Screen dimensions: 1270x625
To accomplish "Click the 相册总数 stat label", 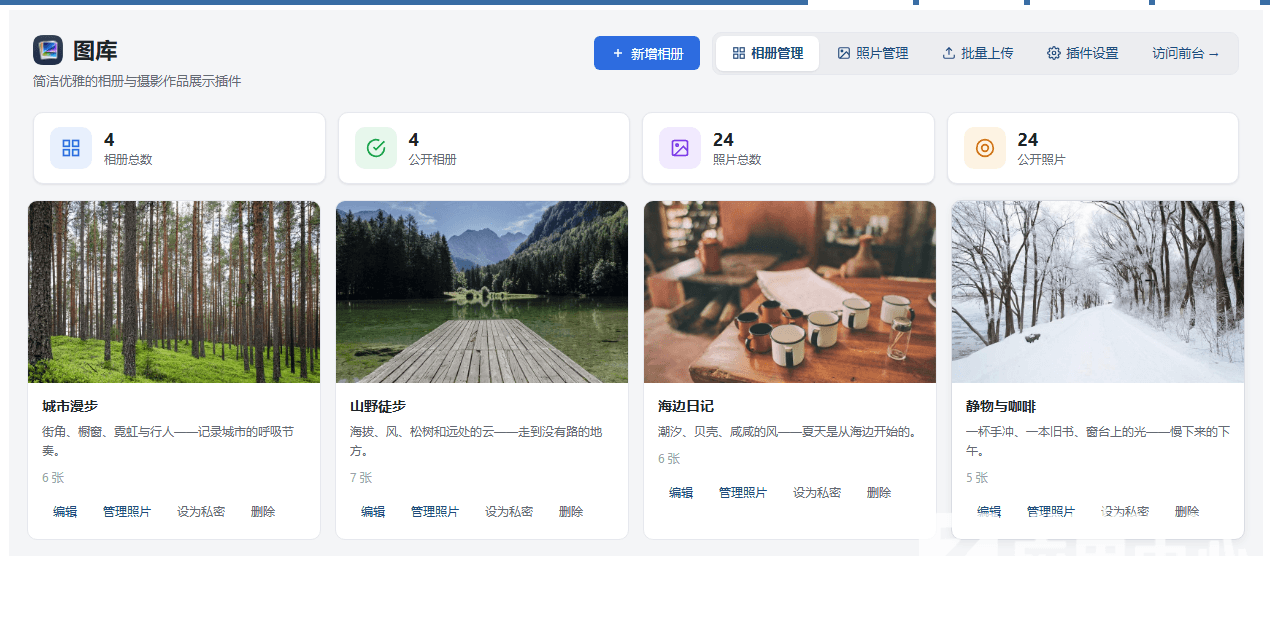I will click(128, 159).
